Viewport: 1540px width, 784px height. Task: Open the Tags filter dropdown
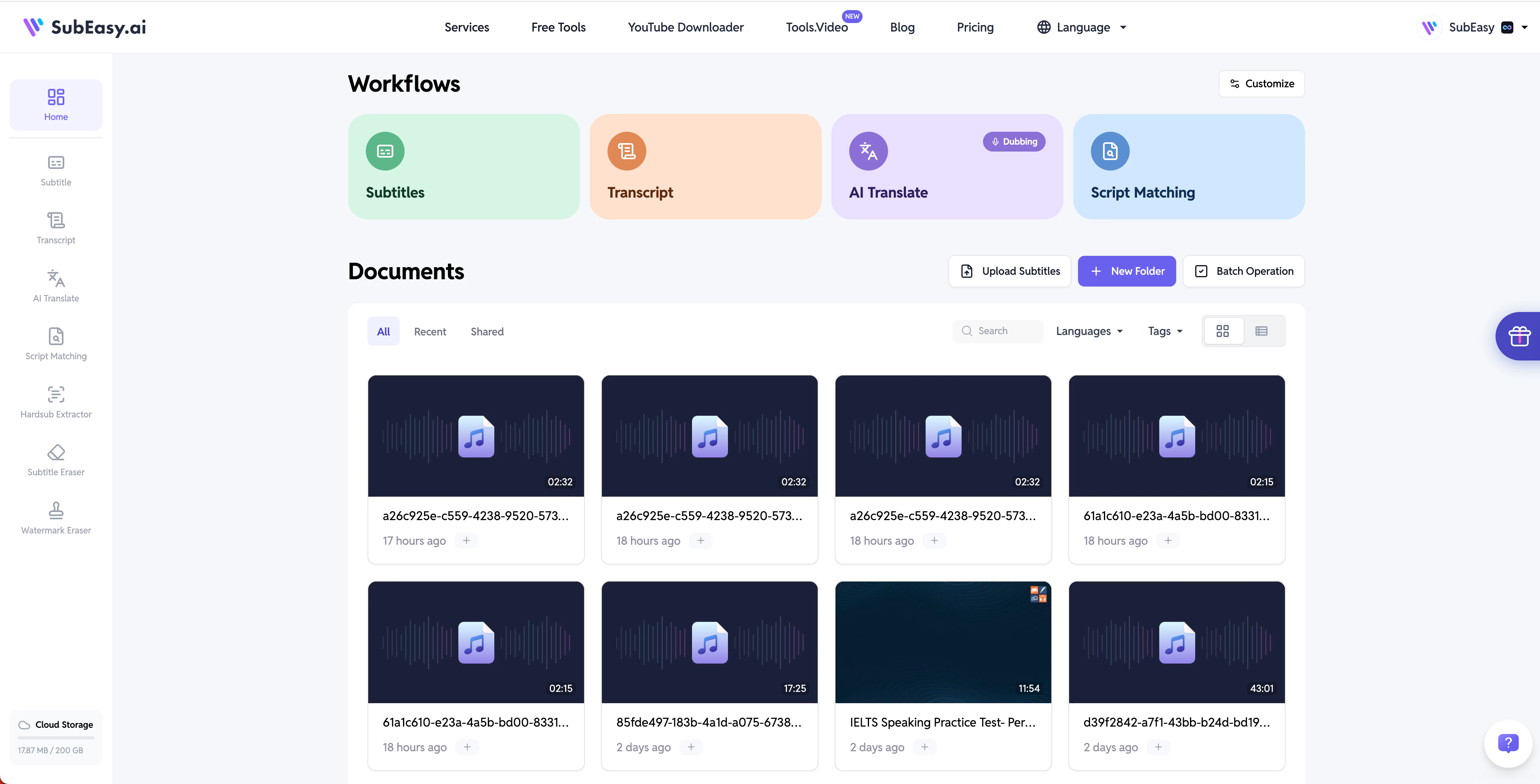1165,331
